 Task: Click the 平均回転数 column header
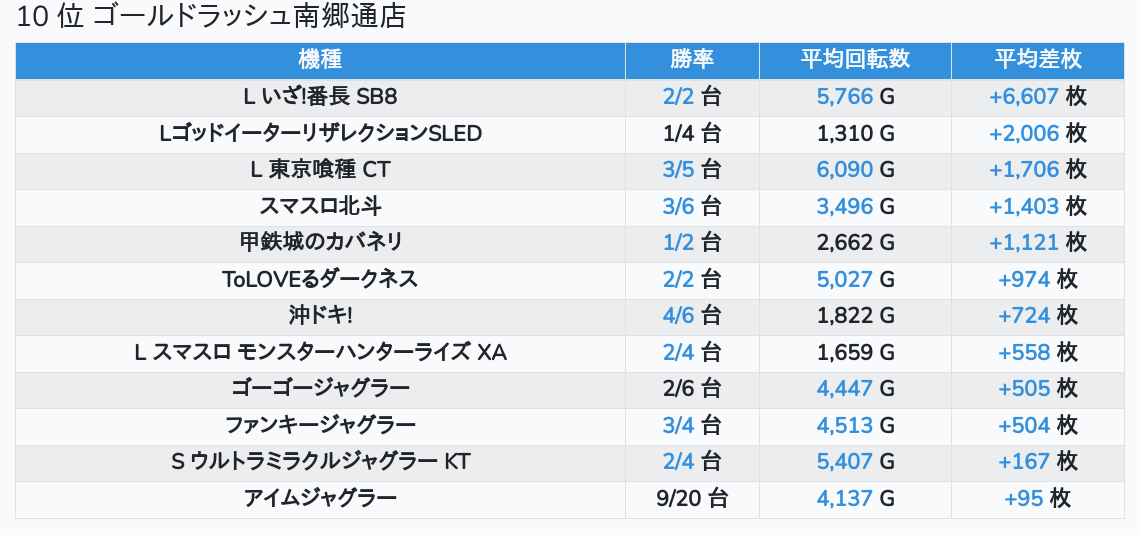pyautogui.click(x=855, y=60)
